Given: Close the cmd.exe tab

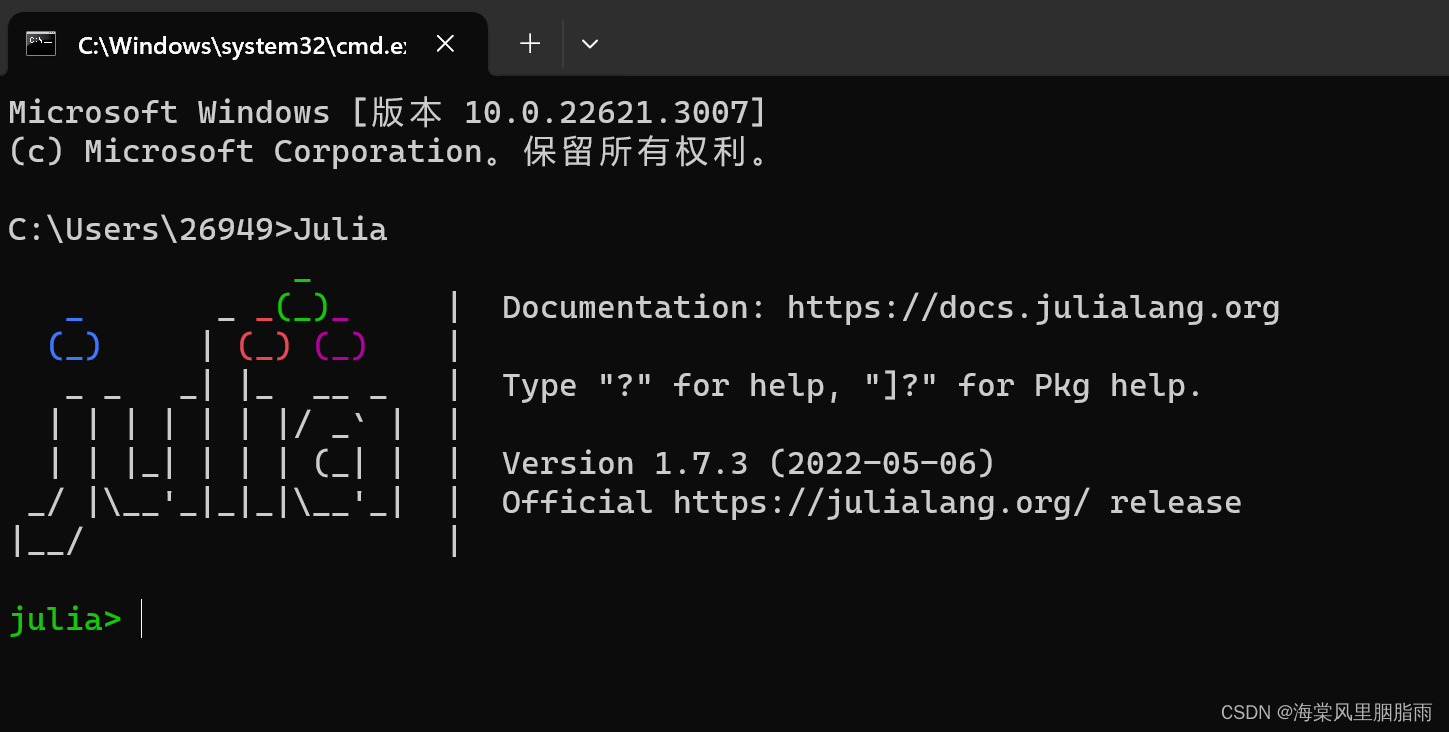Looking at the screenshot, I should point(445,43).
